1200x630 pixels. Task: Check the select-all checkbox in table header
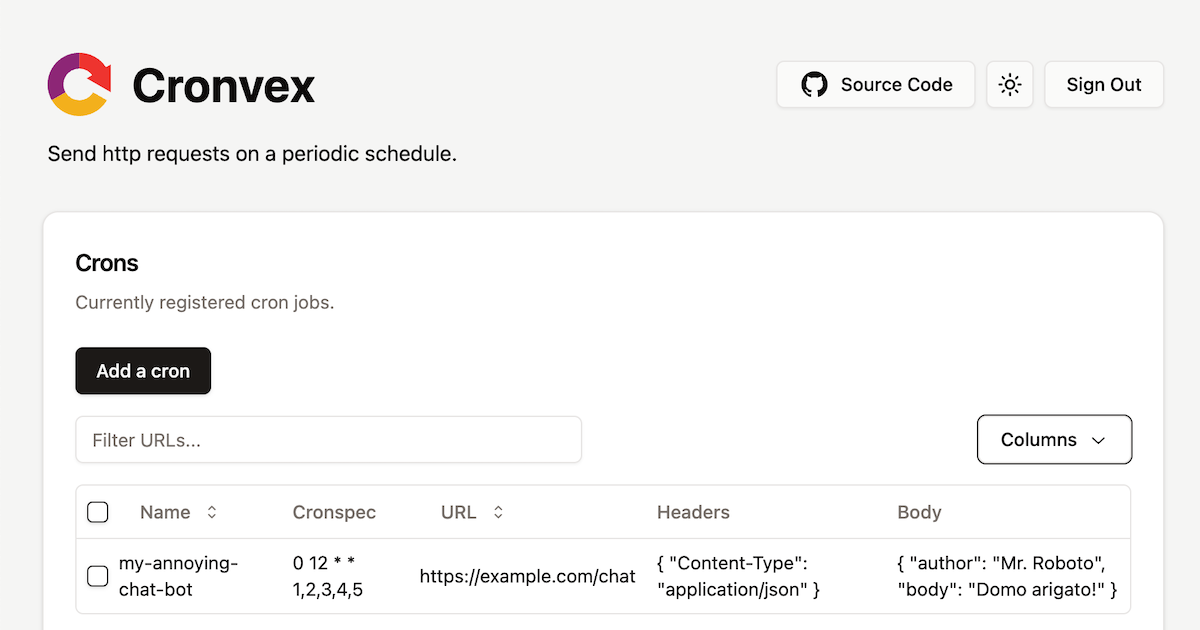point(98,512)
